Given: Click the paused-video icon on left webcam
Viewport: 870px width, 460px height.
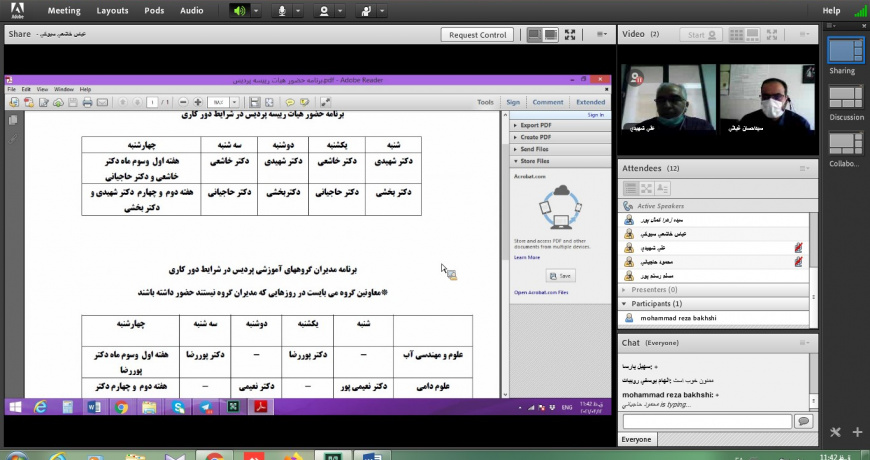Looking at the screenshot, I should [x=636, y=77].
